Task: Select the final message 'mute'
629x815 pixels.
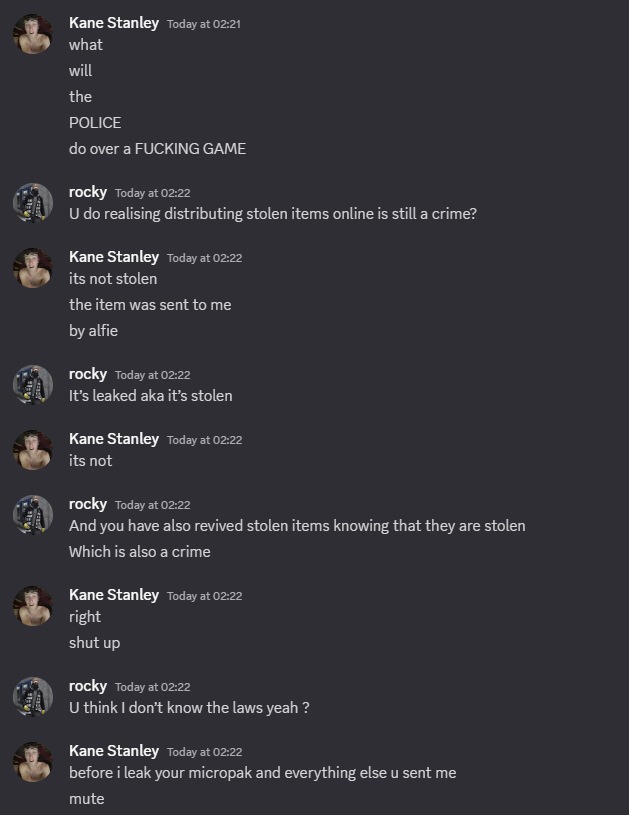Action: click(x=86, y=799)
